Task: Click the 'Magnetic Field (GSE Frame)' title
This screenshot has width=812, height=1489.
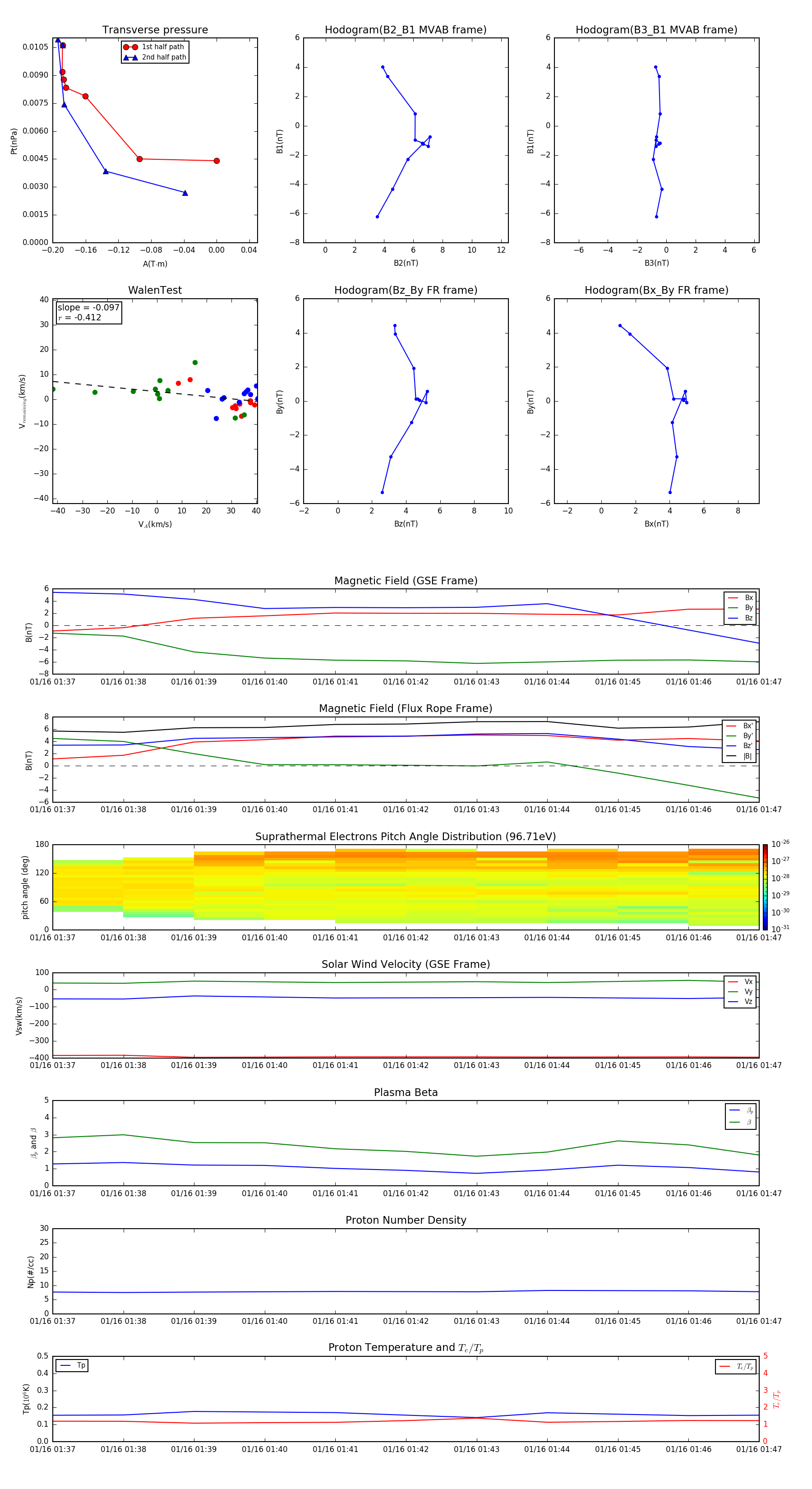Action: click(406, 581)
